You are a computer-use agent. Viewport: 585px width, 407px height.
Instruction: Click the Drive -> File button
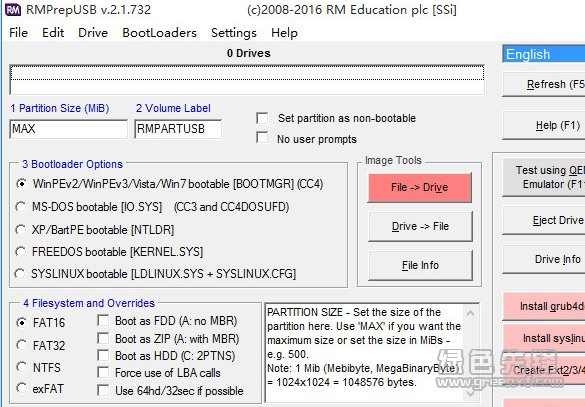tap(420, 226)
